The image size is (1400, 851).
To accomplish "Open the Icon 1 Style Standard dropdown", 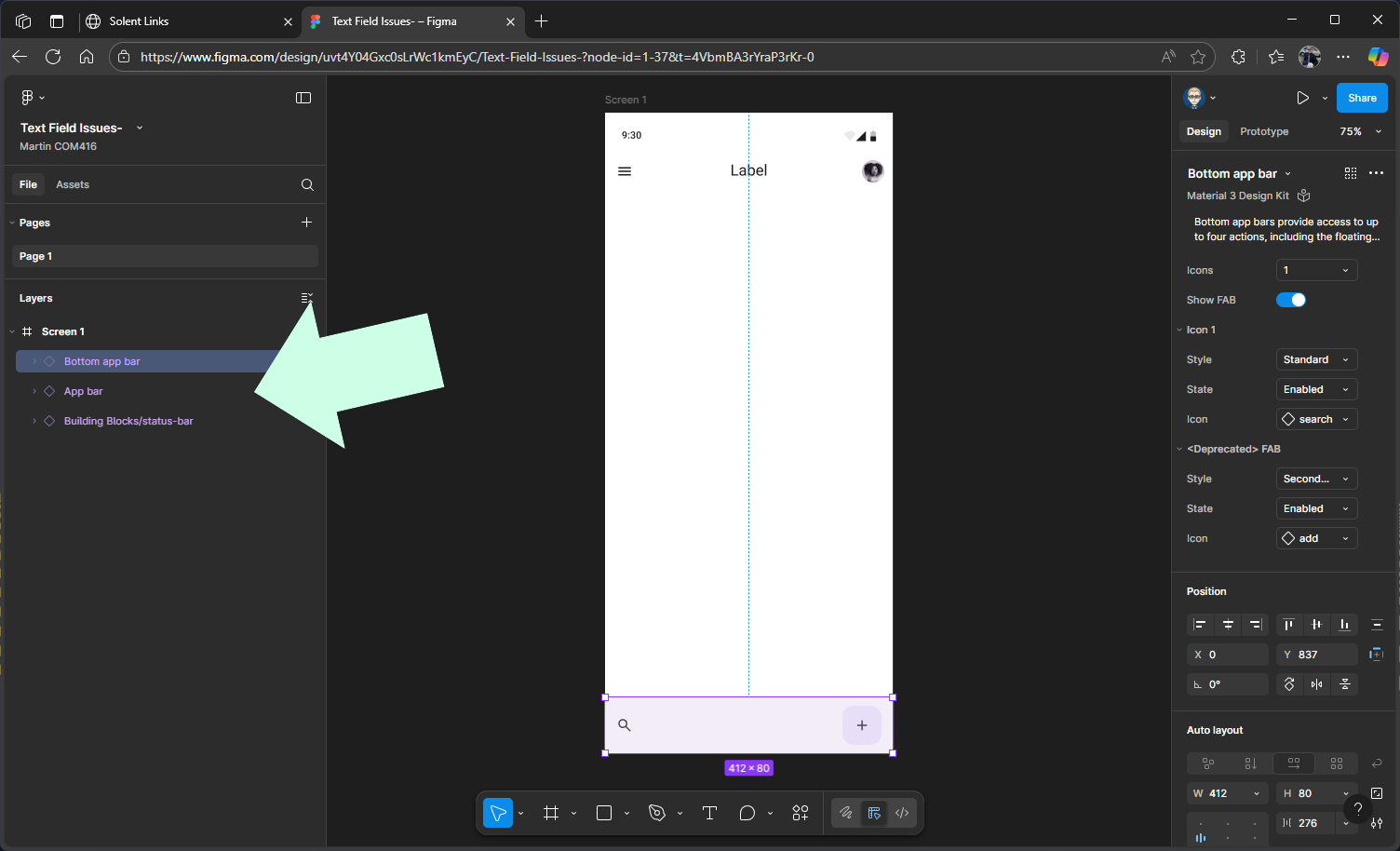I will coord(1316,359).
